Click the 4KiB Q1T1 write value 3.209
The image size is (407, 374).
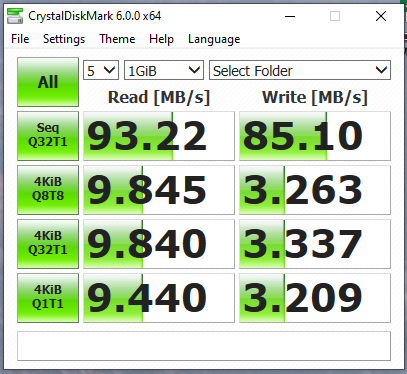[x=315, y=298]
